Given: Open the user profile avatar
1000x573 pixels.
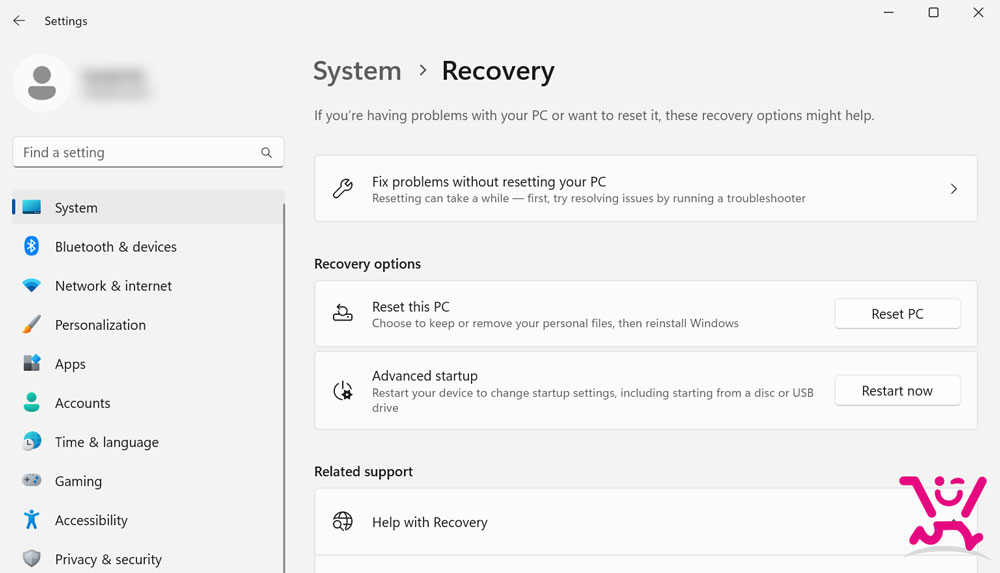Looking at the screenshot, I should click(x=42, y=83).
